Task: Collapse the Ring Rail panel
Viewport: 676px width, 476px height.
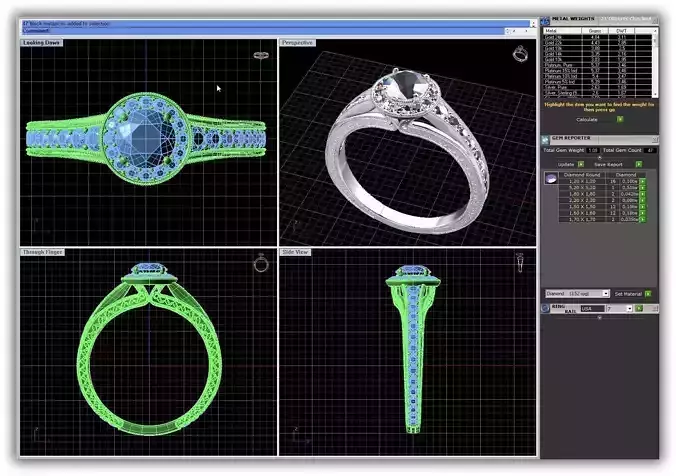Action: (x=655, y=308)
